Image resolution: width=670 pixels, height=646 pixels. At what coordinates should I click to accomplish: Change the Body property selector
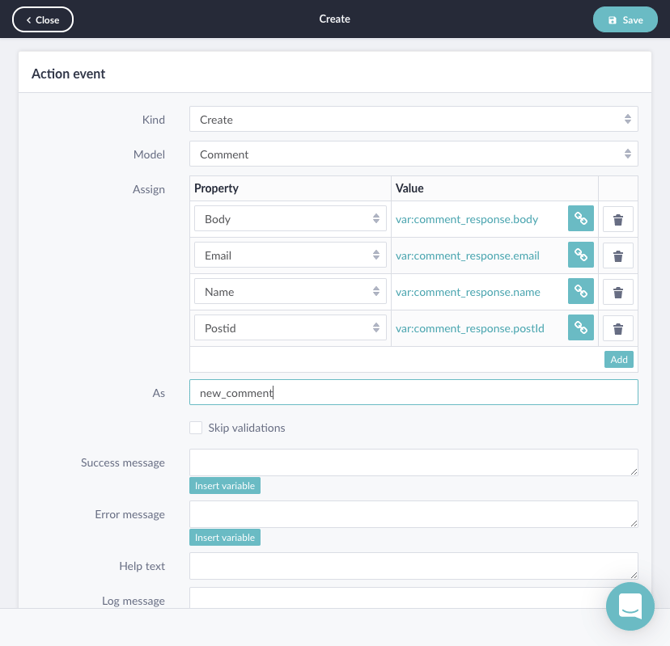pyautogui.click(x=290, y=219)
